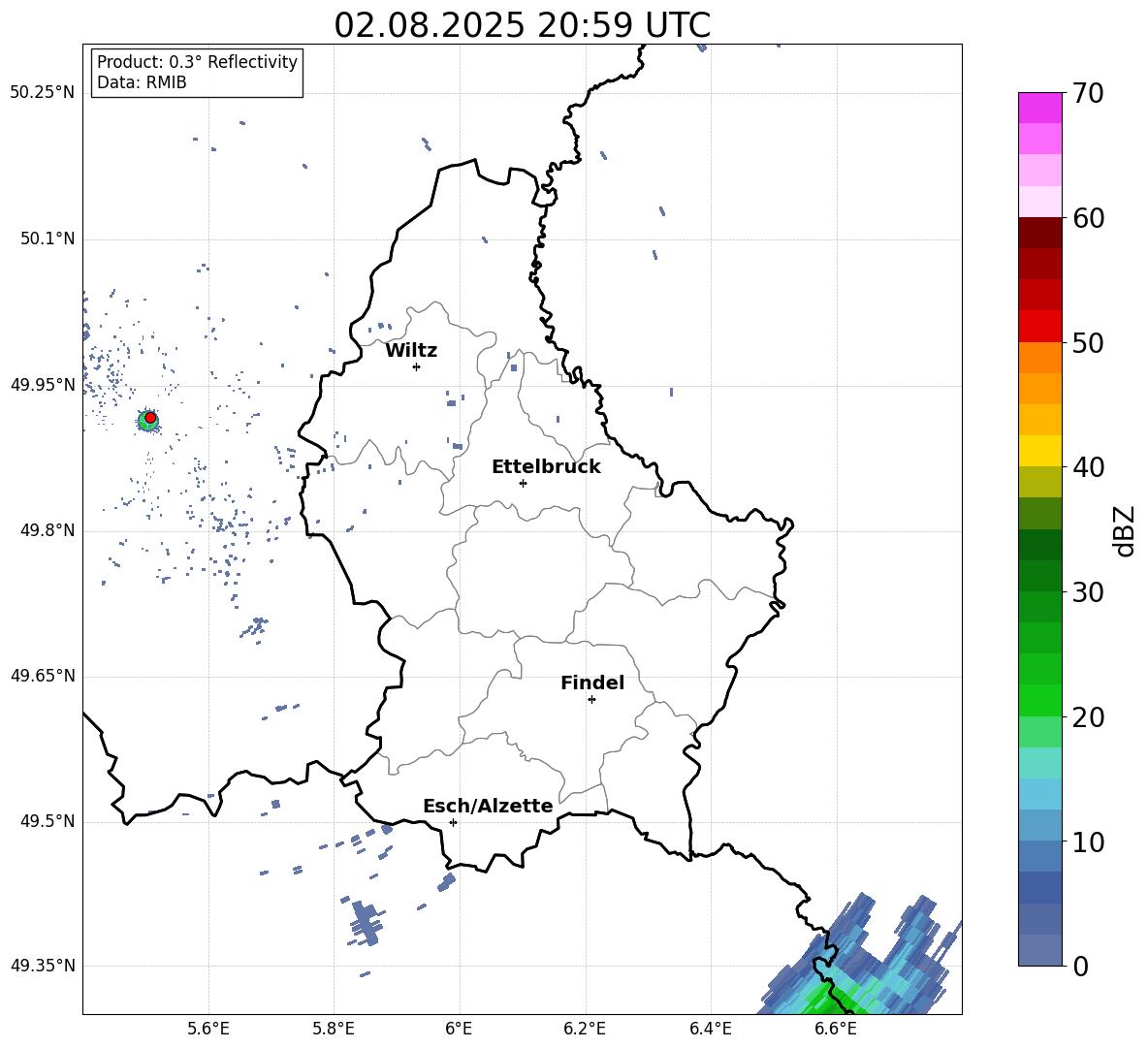Click the 30 colorbar tick label
Screen dimensions: 1148x1048
pyautogui.click(x=1088, y=592)
